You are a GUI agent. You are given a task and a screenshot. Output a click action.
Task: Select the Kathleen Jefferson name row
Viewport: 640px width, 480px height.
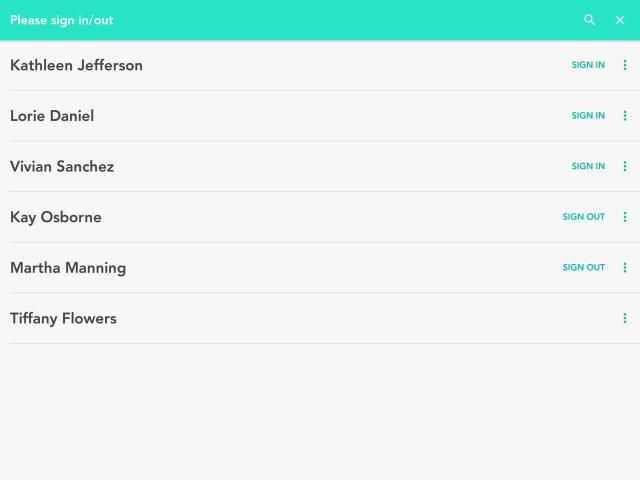pos(76,65)
